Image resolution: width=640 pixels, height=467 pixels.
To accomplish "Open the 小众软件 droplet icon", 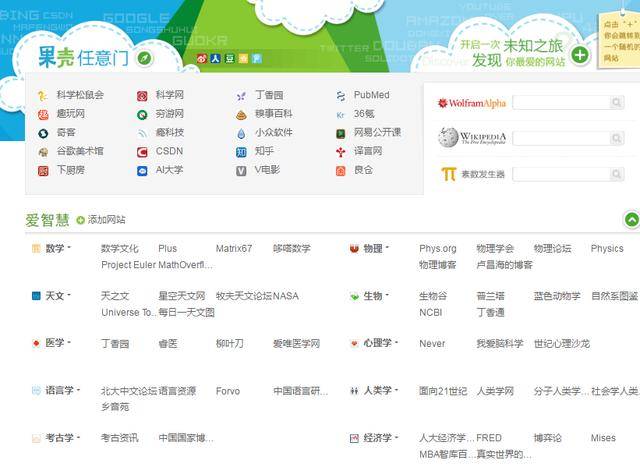I will pos(241,133).
